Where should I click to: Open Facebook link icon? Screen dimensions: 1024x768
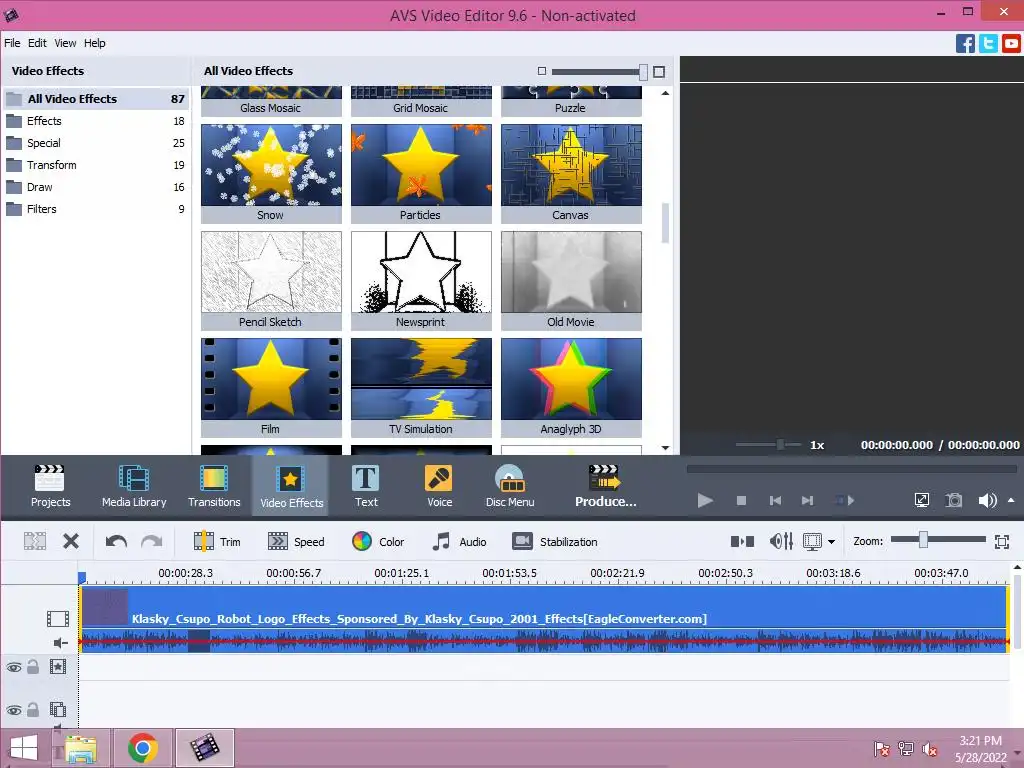[x=965, y=44]
